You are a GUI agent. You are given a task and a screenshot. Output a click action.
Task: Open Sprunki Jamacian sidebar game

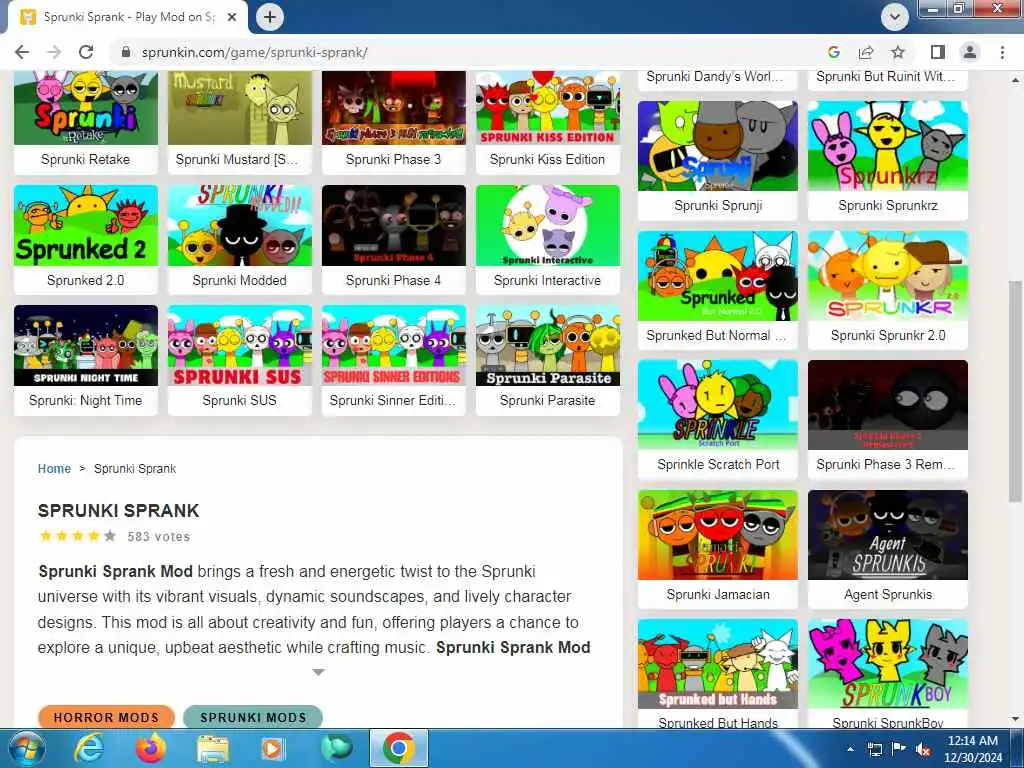click(718, 549)
